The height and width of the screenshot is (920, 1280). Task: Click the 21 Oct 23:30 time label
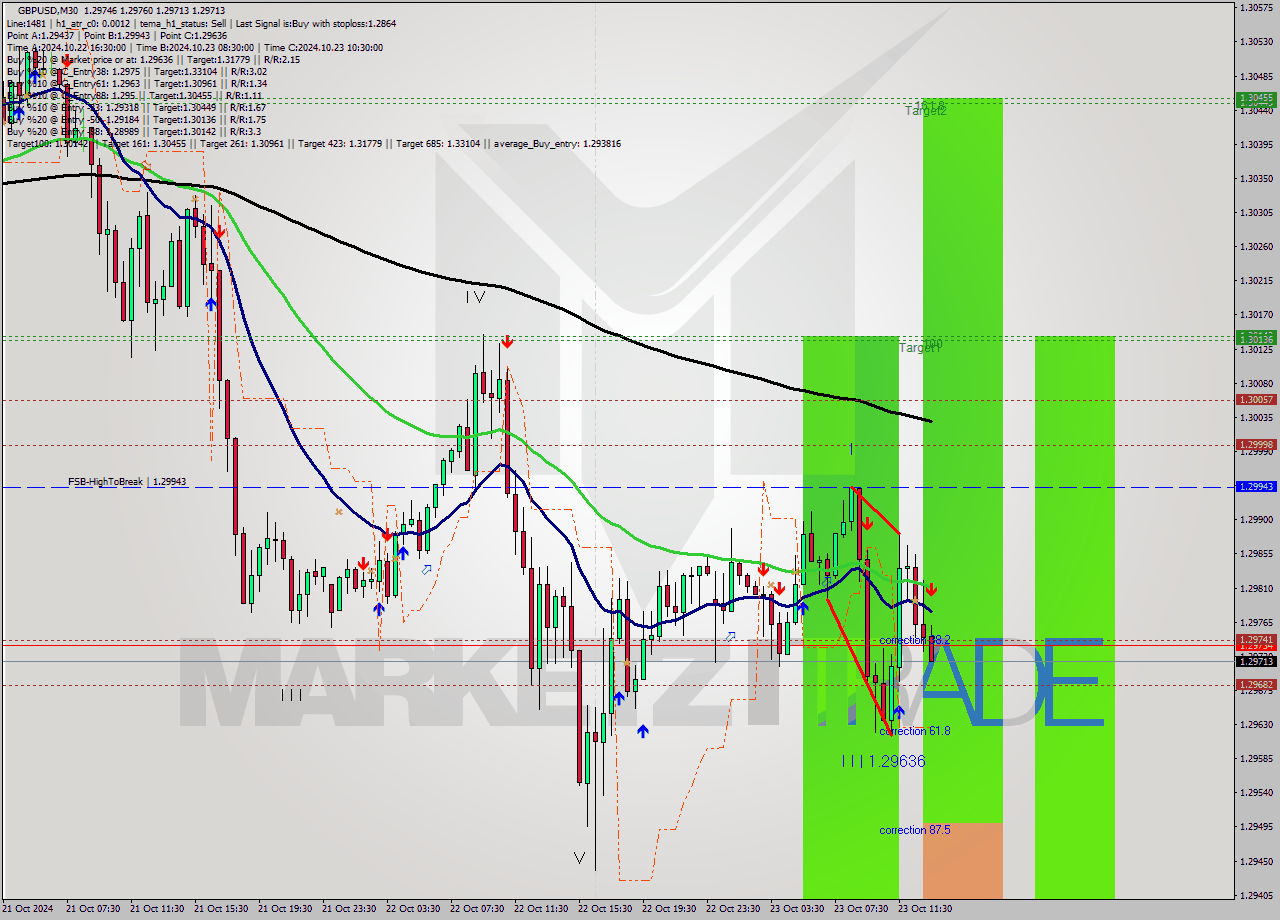pyautogui.click(x=349, y=909)
